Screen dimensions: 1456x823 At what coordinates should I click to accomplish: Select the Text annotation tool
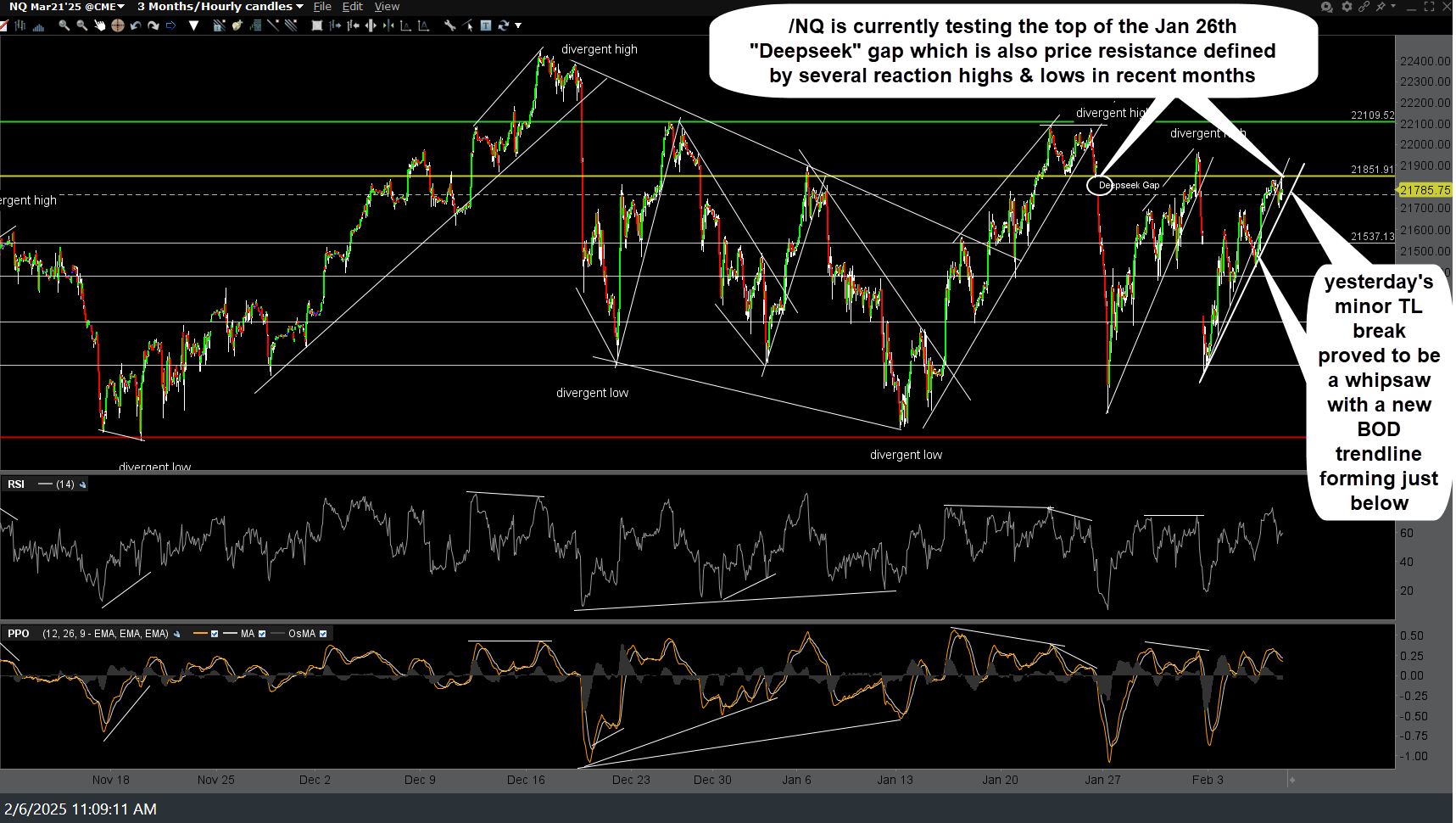coord(488,25)
